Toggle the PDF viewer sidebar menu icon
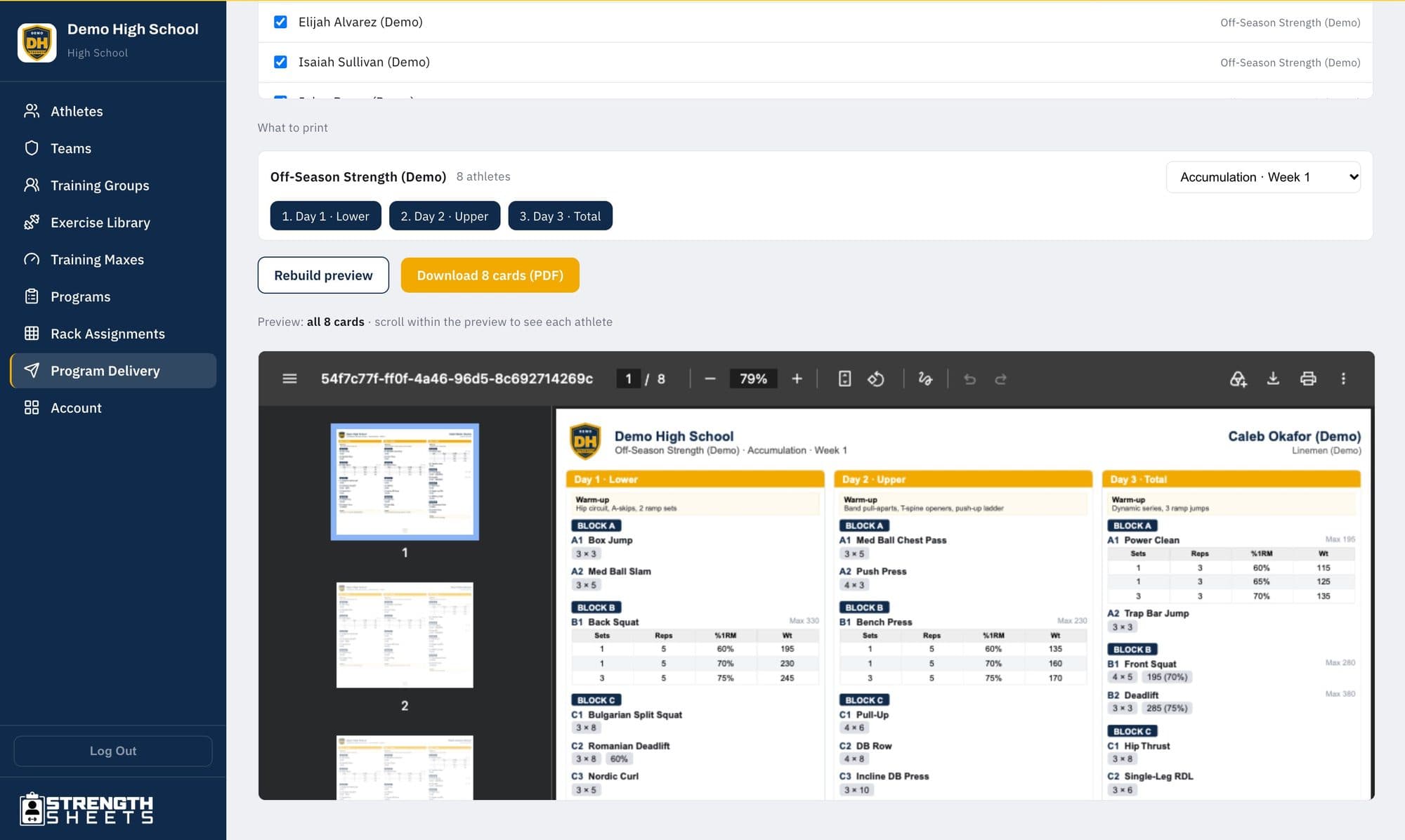The height and width of the screenshot is (840, 1405). point(289,379)
